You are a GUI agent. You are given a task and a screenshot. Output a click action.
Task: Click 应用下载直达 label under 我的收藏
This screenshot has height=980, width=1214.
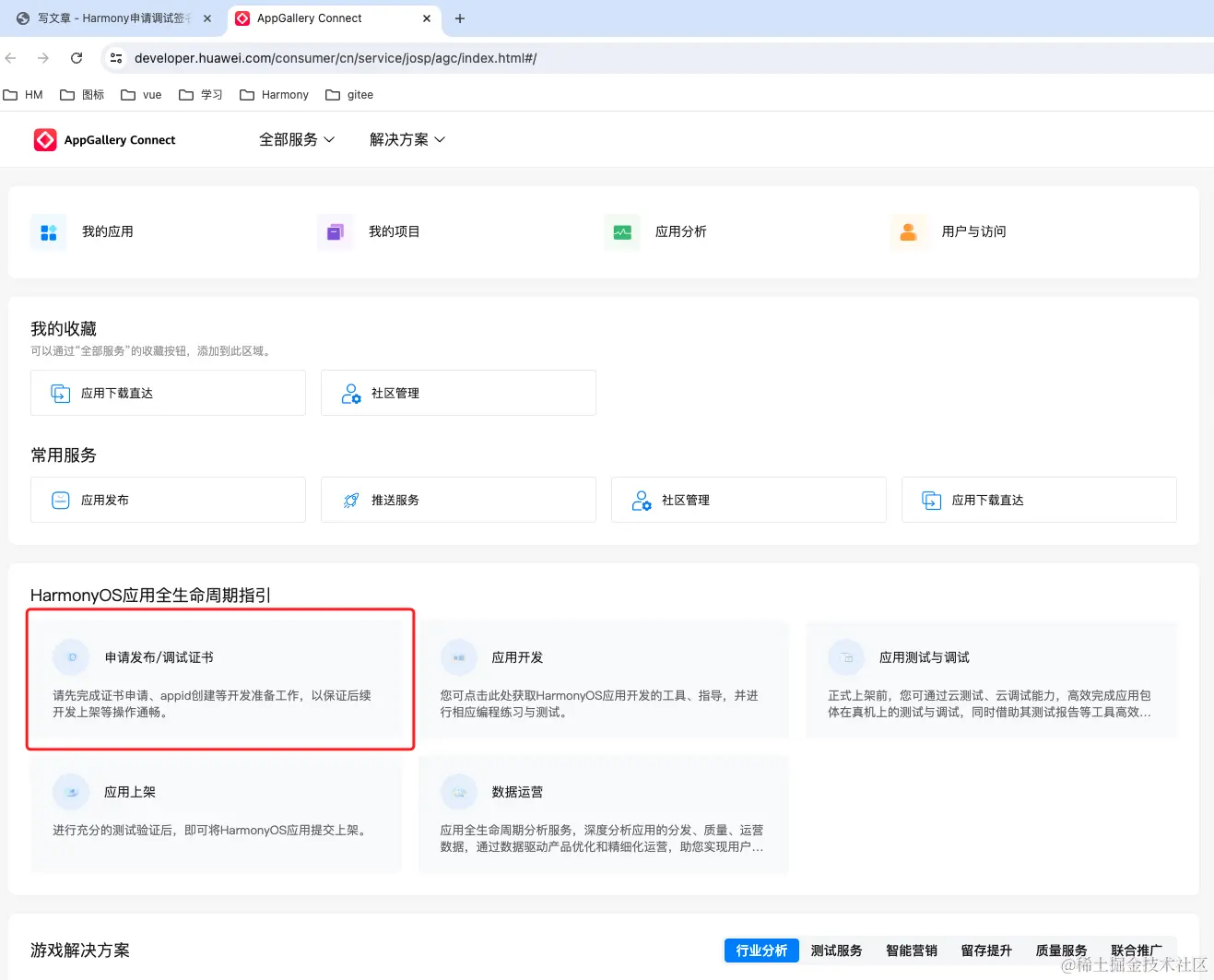coord(117,394)
